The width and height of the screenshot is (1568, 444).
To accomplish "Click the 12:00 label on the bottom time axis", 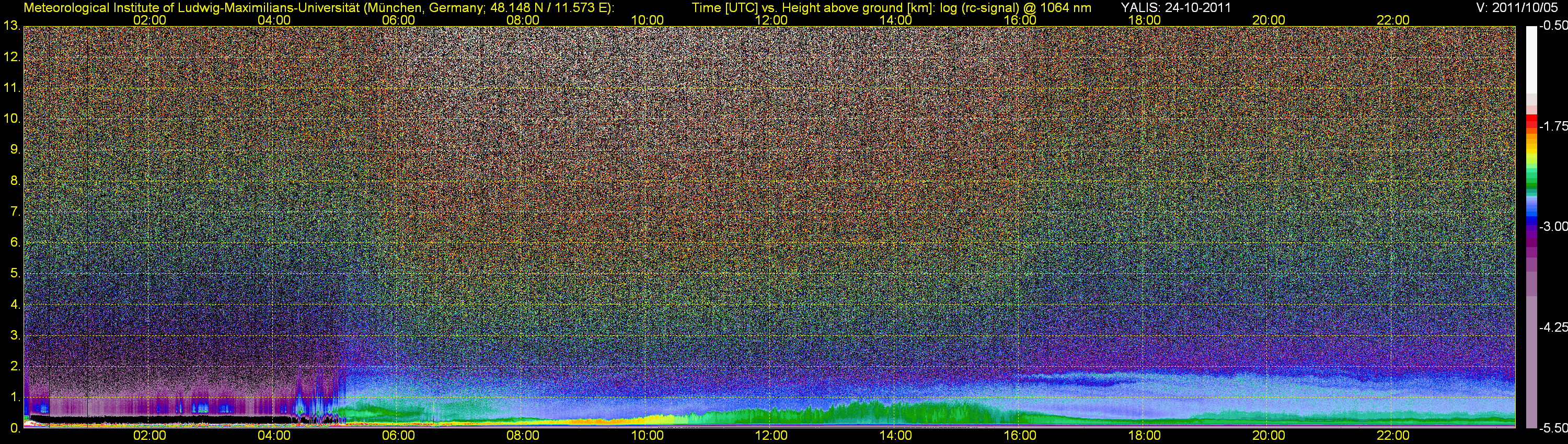I will [771, 436].
